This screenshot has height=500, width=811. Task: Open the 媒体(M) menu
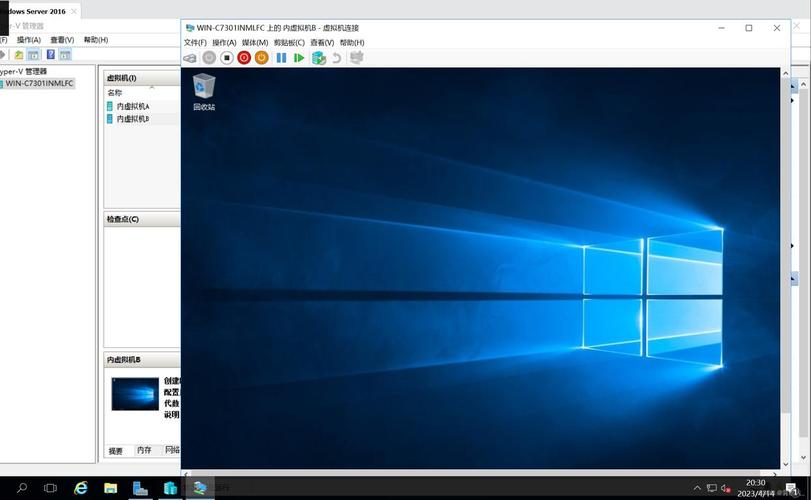[254, 42]
